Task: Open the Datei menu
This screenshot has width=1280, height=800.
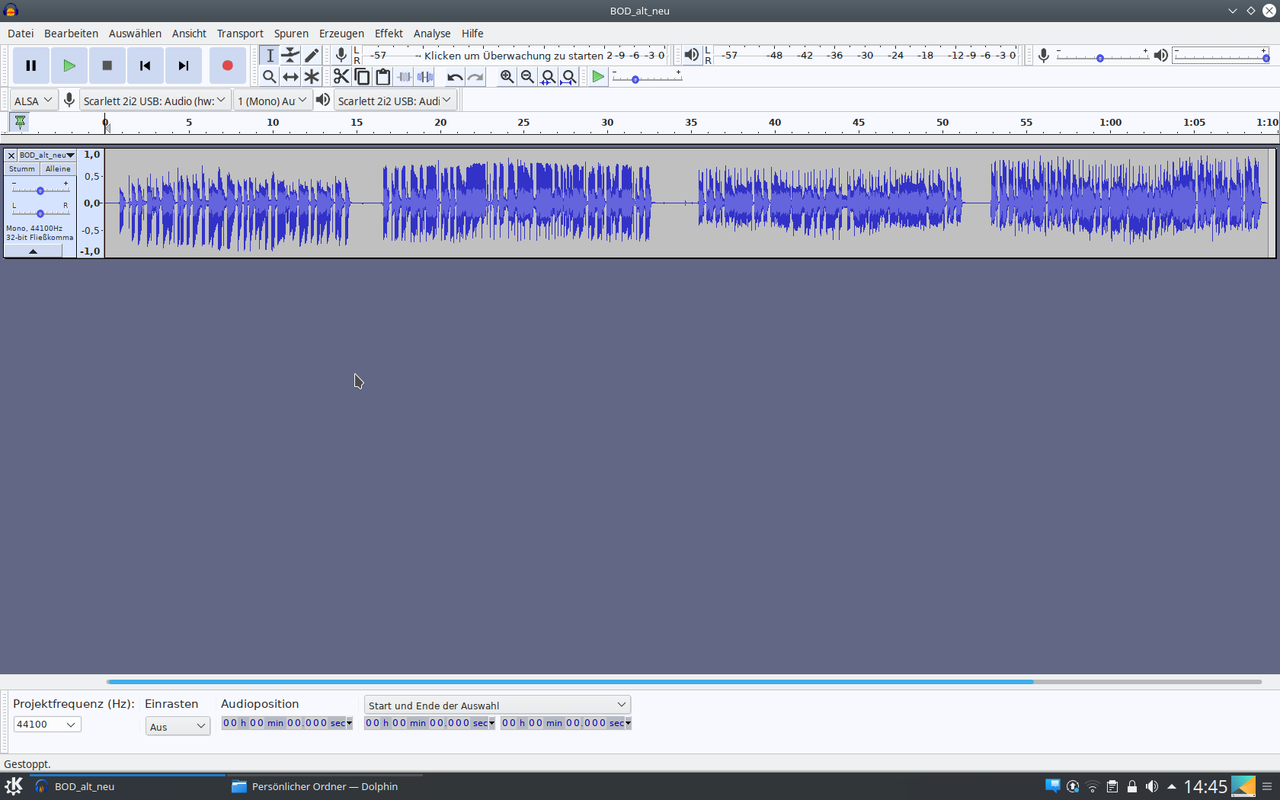Action: click(20, 33)
